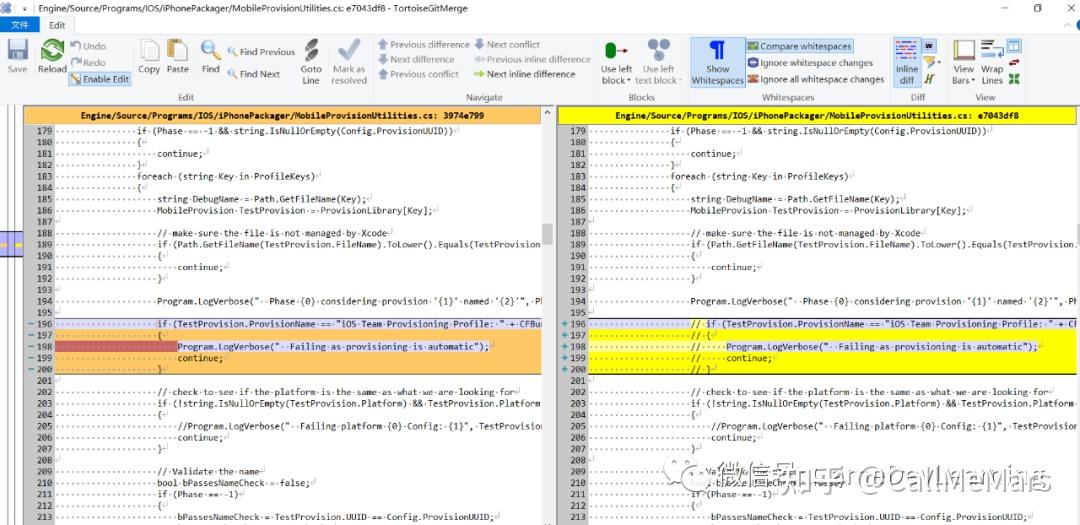Screen dimensions: 1080x525
Task: Click Find Next
Action: [x=253, y=74]
